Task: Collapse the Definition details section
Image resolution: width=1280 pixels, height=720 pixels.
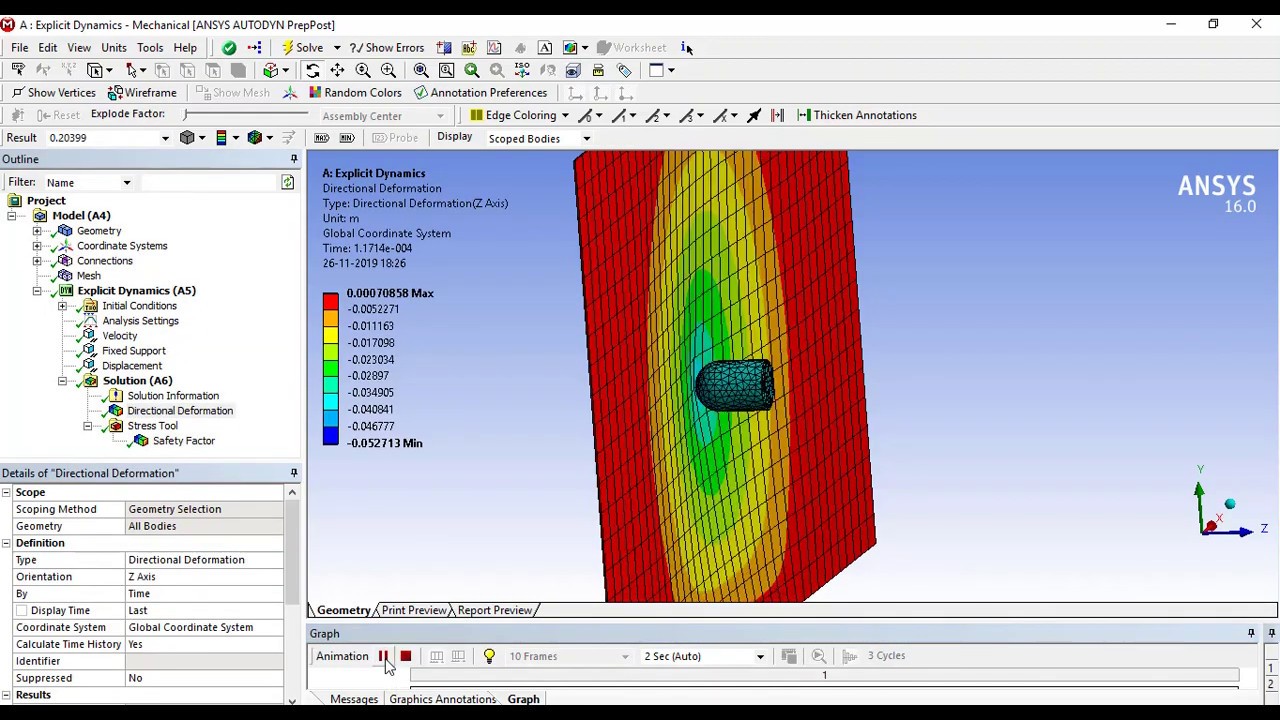Action: tap(6, 543)
